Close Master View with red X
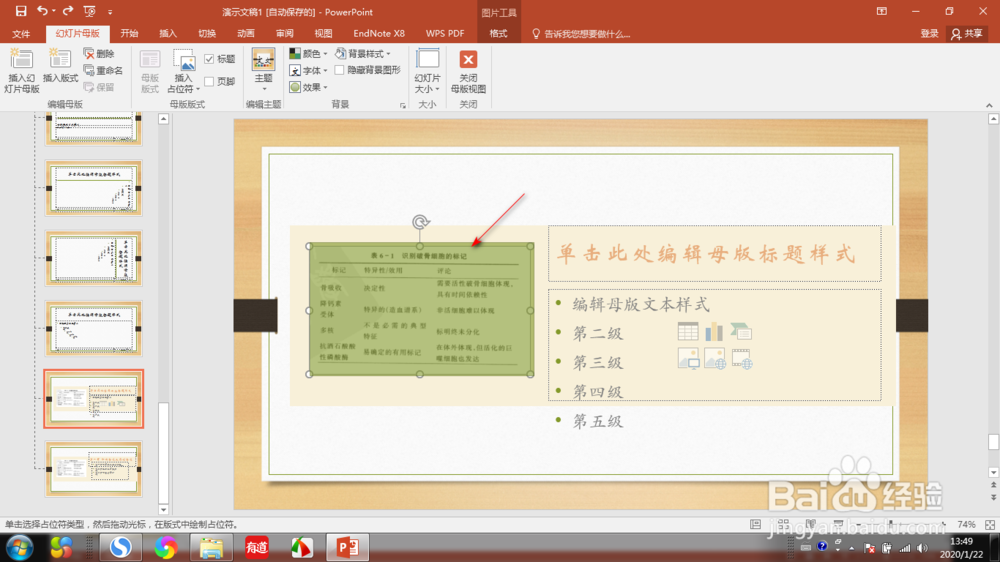The width and height of the screenshot is (1000, 562). pyautogui.click(x=468, y=71)
